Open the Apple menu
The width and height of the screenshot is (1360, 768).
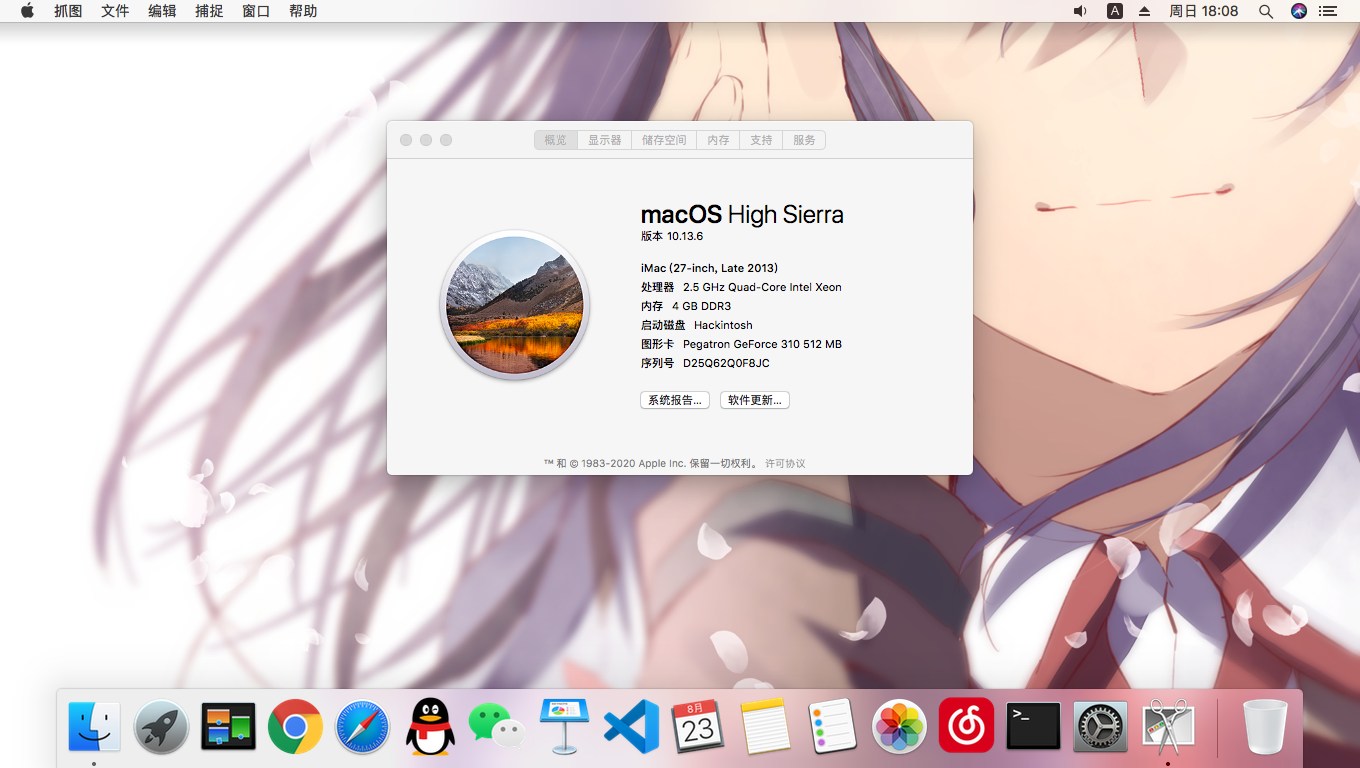(27, 11)
